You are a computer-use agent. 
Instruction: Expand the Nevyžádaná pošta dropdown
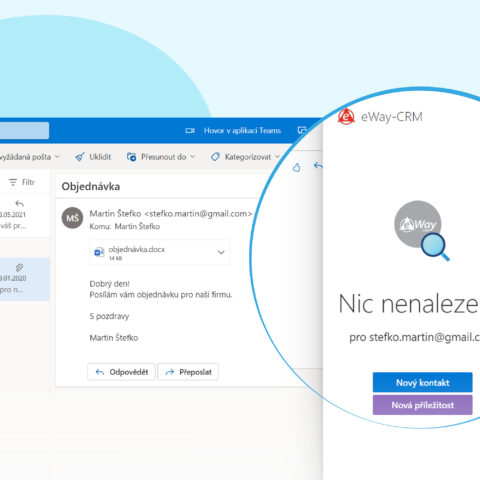pyautogui.click(x=57, y=156)
